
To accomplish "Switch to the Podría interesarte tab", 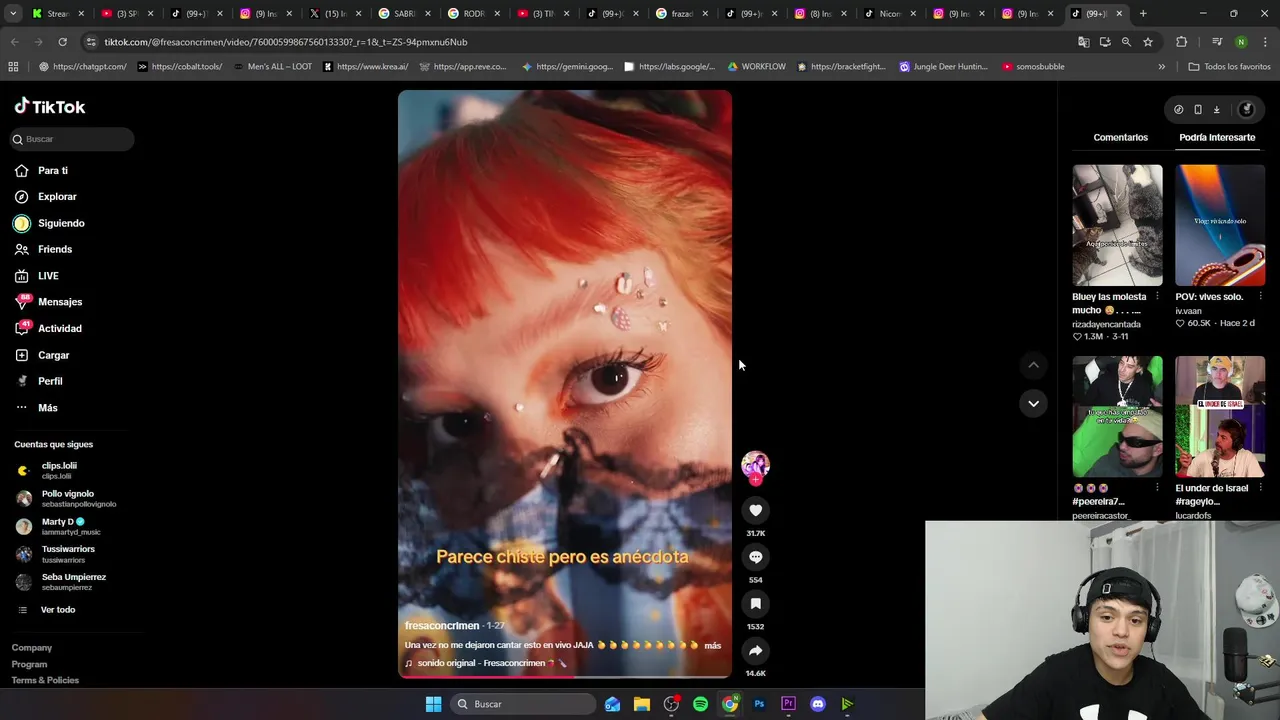I will click(1217, 137).
